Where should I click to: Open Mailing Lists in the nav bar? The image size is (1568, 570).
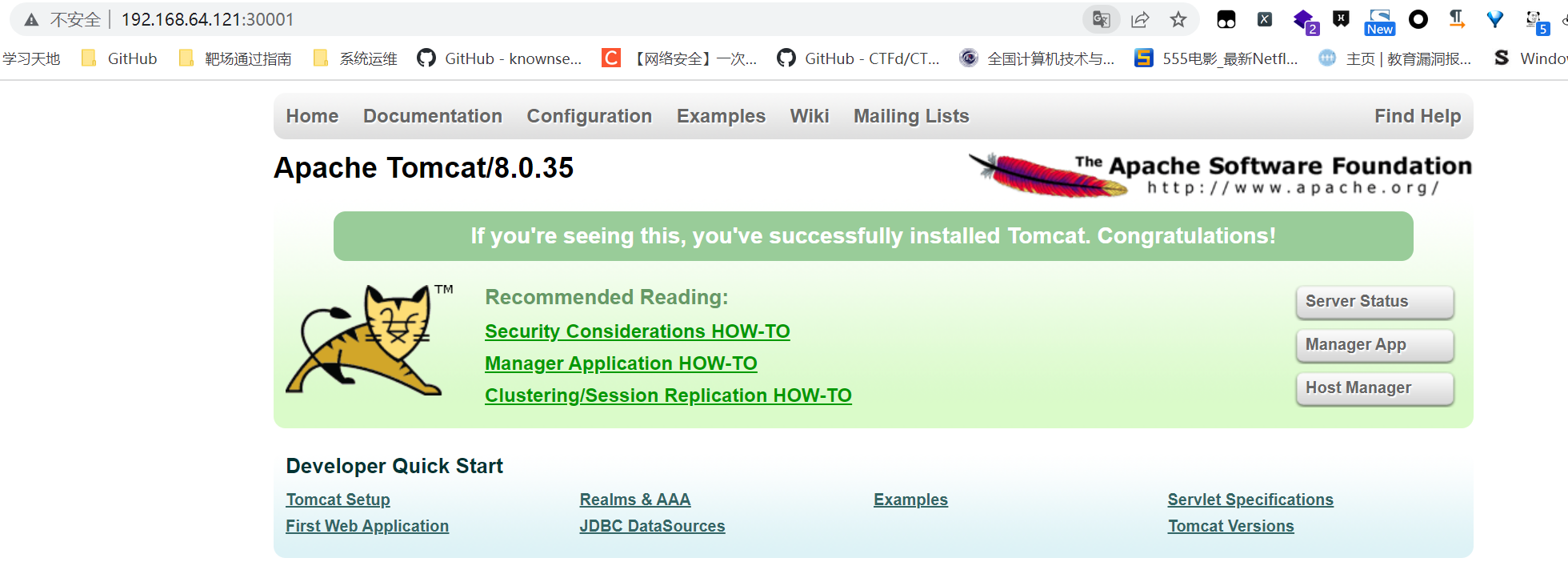click(911, 116)
